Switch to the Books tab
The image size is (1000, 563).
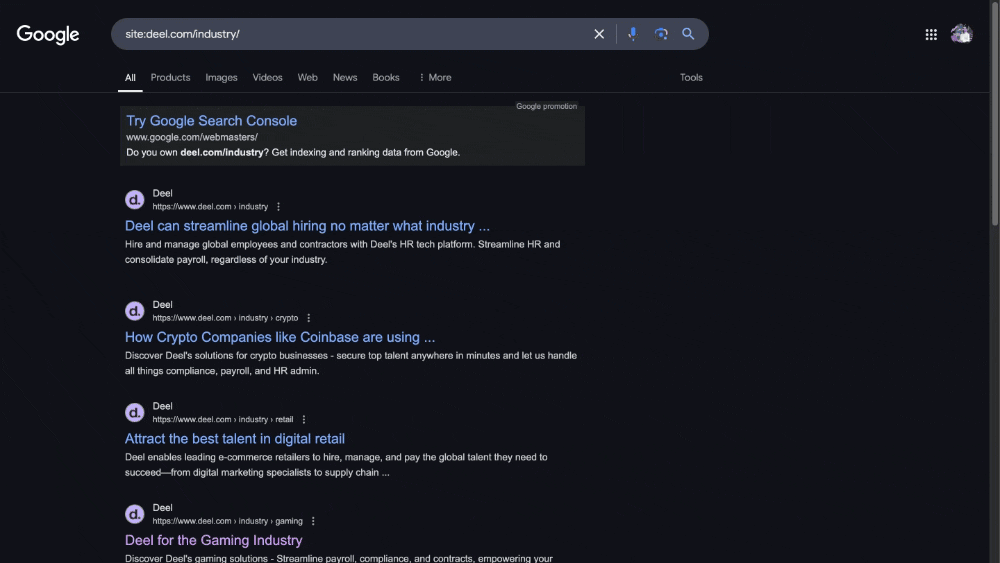[386, 78]
